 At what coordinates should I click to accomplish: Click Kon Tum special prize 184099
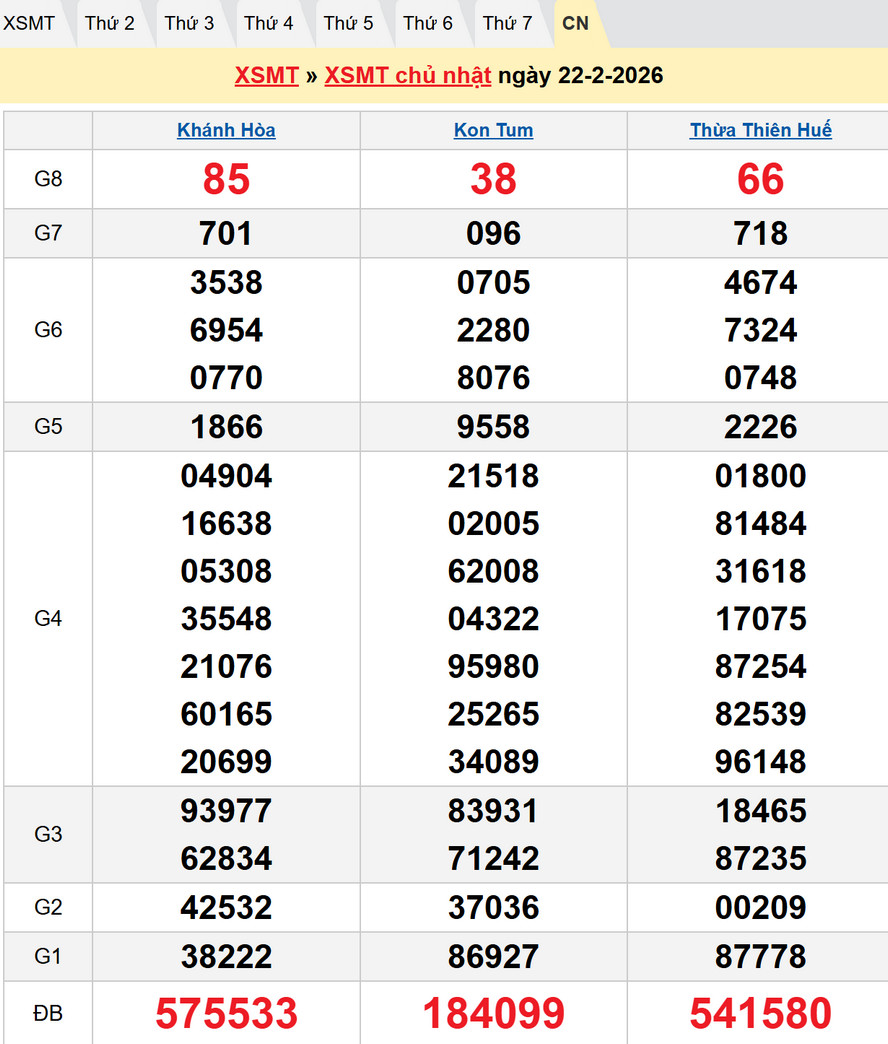(493, 1013)
